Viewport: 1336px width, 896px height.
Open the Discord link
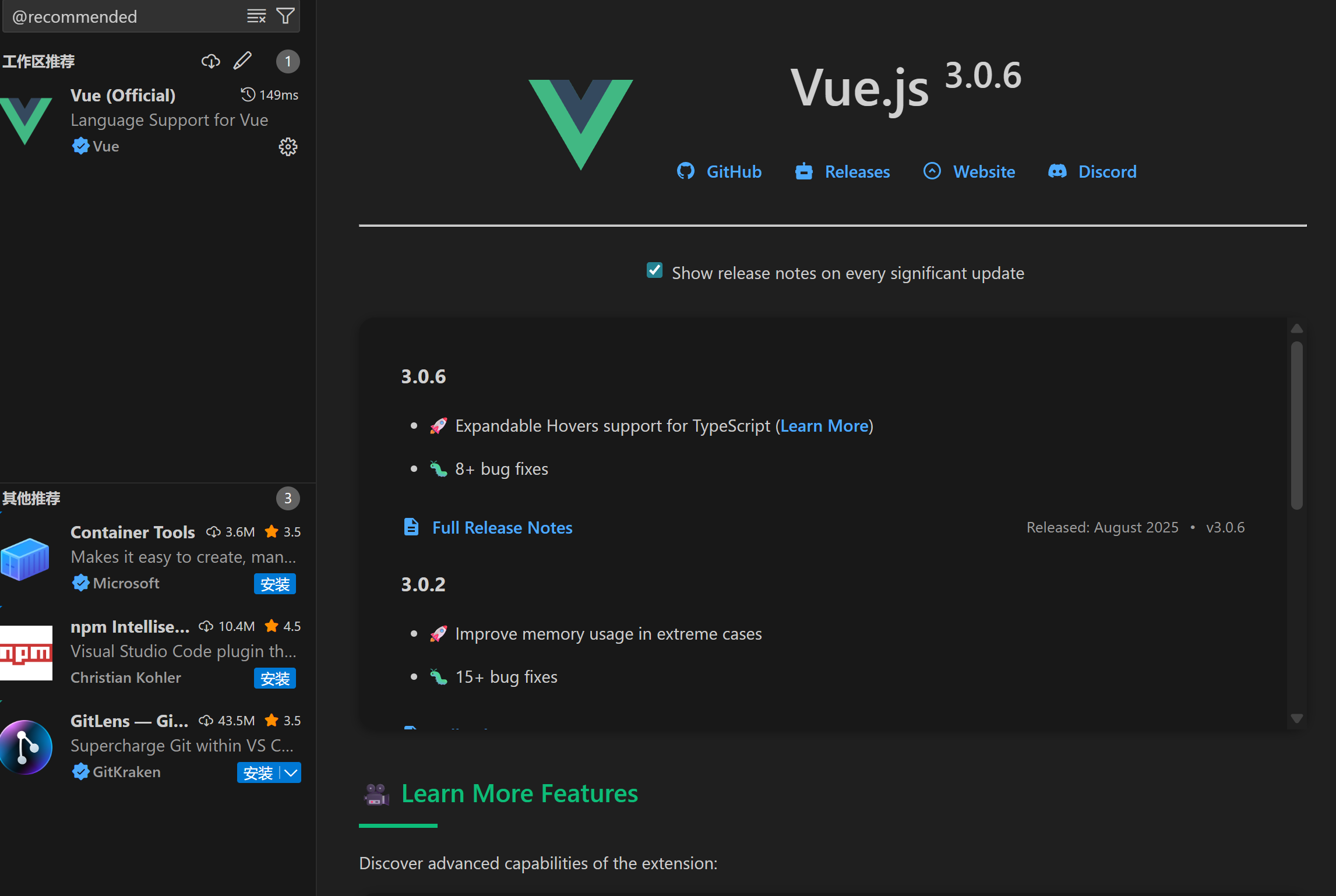pos(1092,171)
